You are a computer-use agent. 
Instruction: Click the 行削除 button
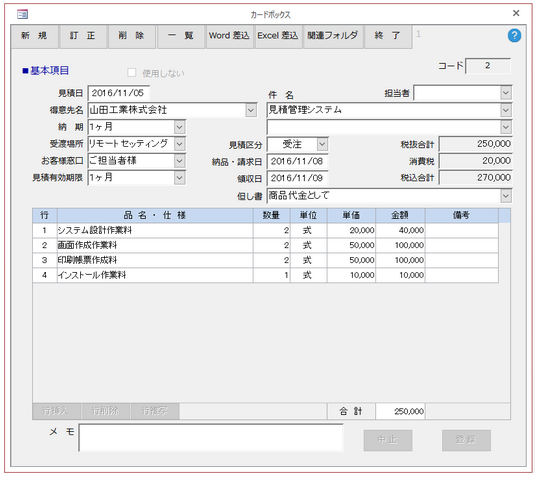[106, 411]
